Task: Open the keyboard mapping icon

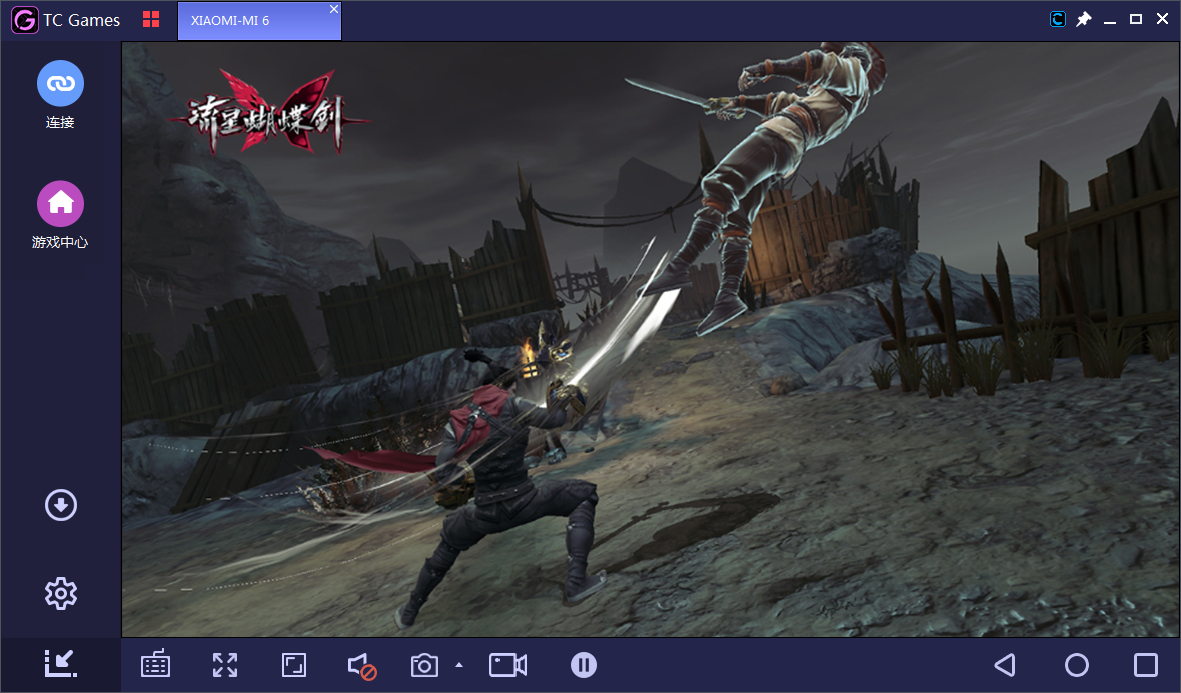Action: tap(155, 664)
